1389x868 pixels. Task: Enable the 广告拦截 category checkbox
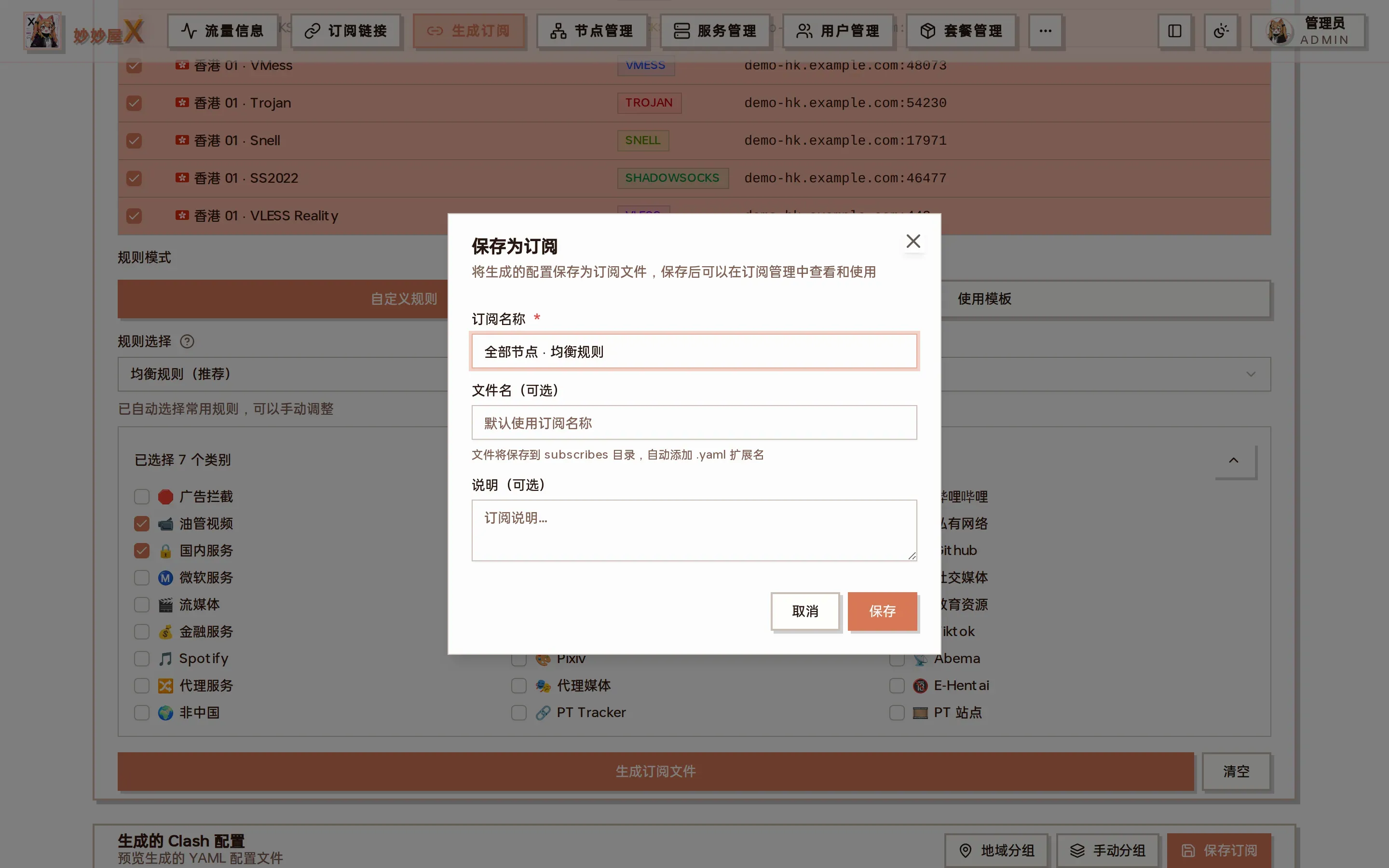click(142, 497)
